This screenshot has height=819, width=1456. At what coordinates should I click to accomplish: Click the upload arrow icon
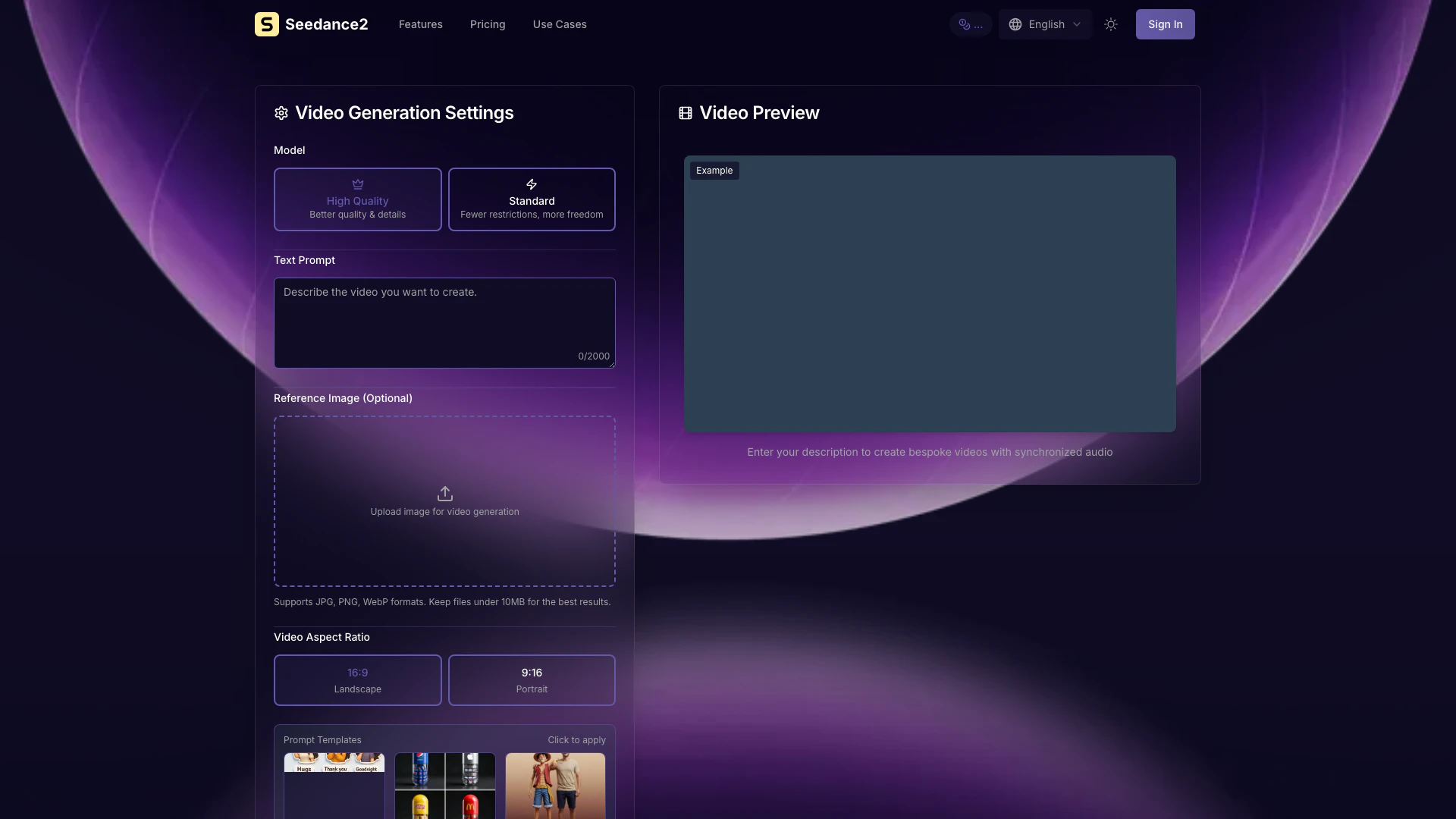tap(445, 494)
